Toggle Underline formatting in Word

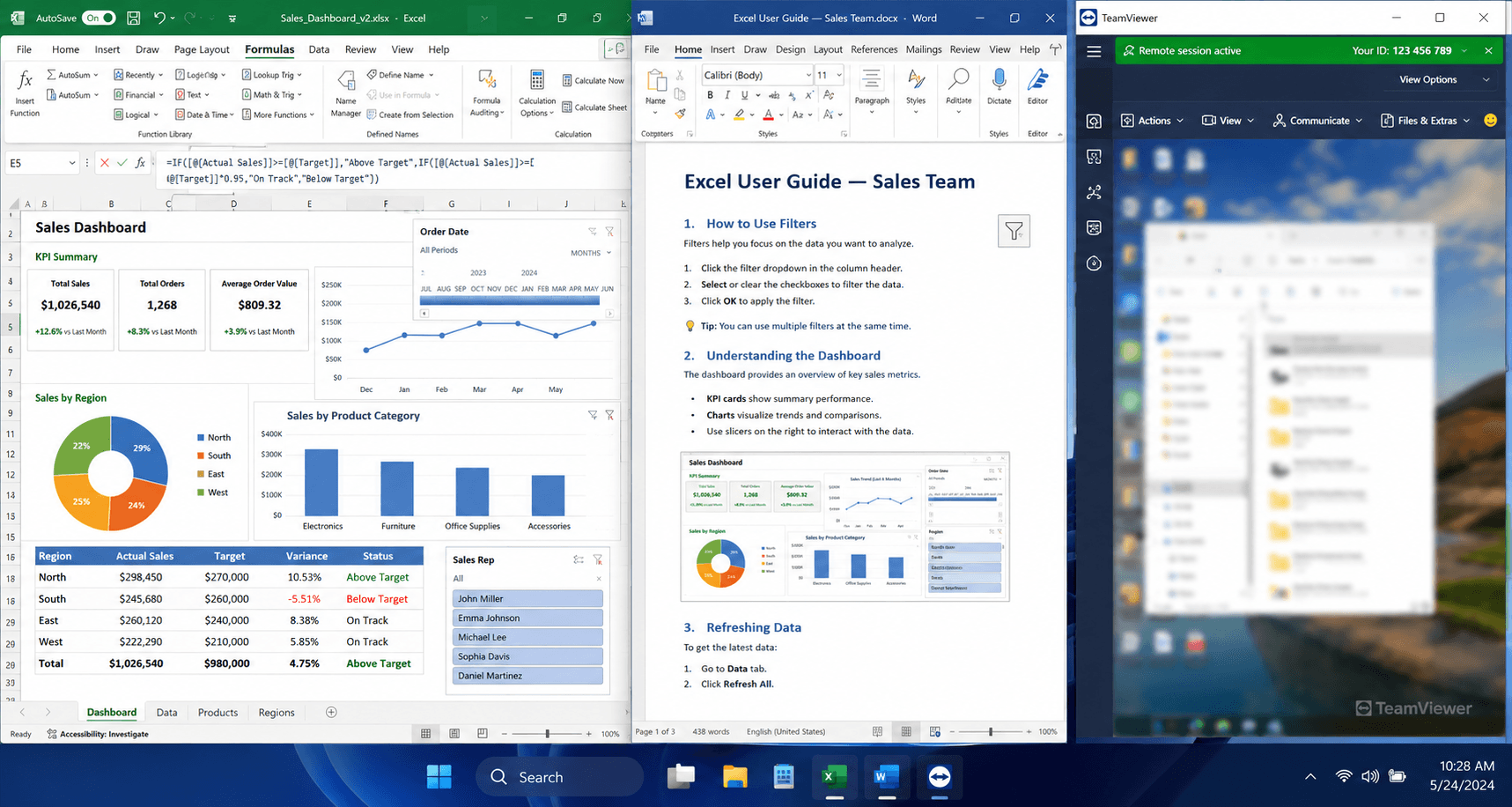coord(745,95)
